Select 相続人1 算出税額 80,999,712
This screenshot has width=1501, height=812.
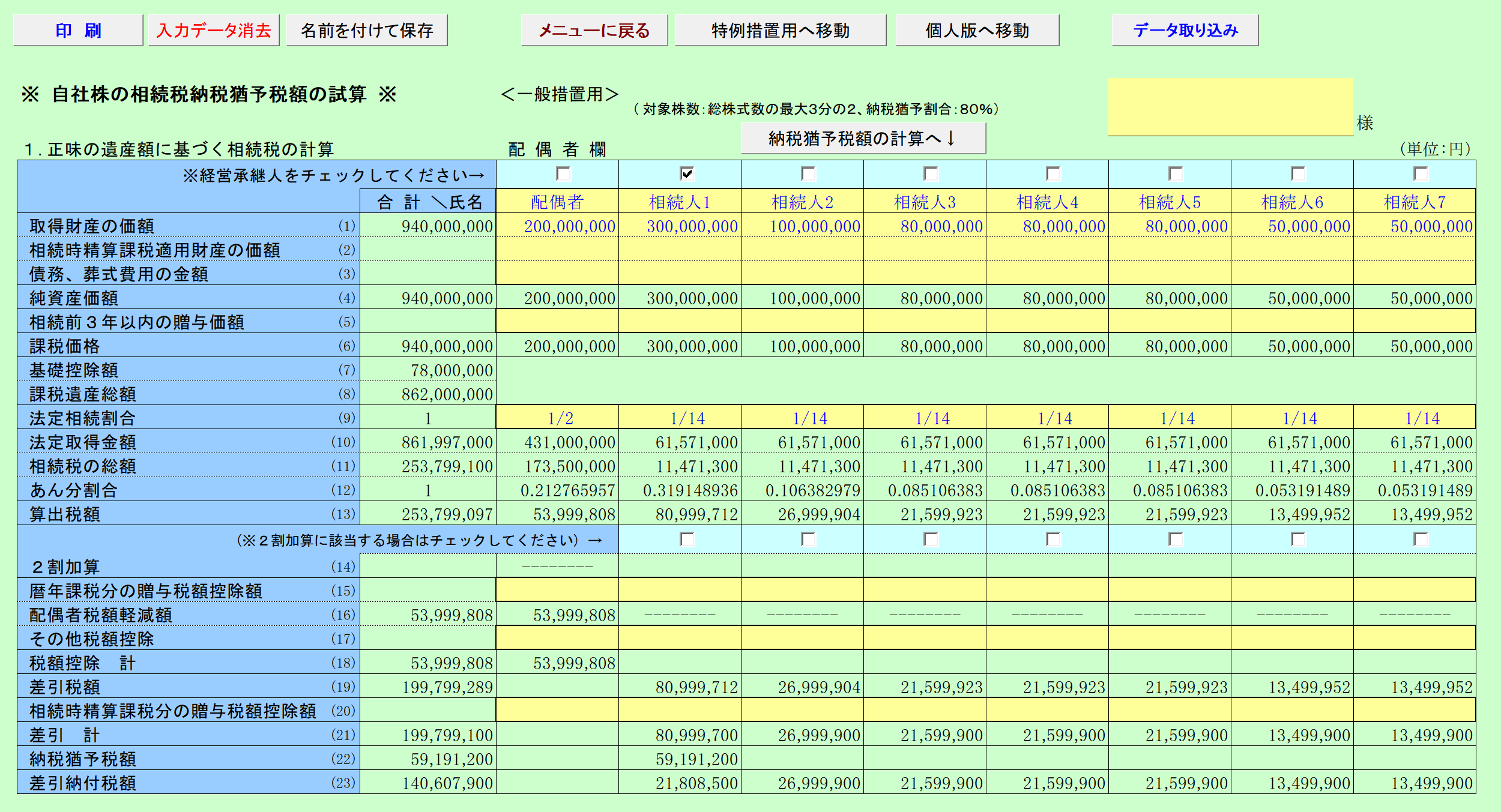(x=680, y=514)
